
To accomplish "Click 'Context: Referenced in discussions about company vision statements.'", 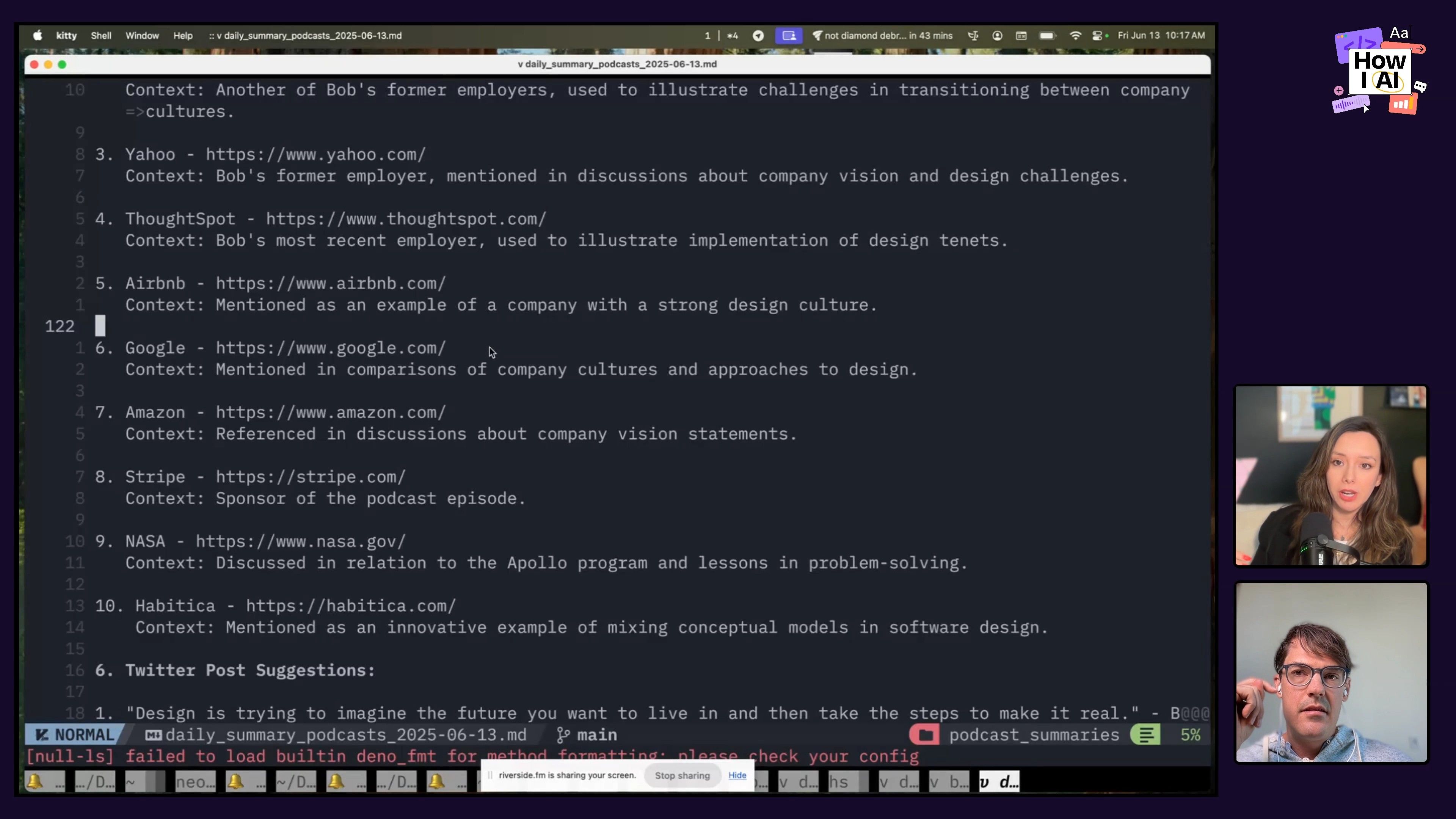I will pyautogui.click(x=461, y=434).
